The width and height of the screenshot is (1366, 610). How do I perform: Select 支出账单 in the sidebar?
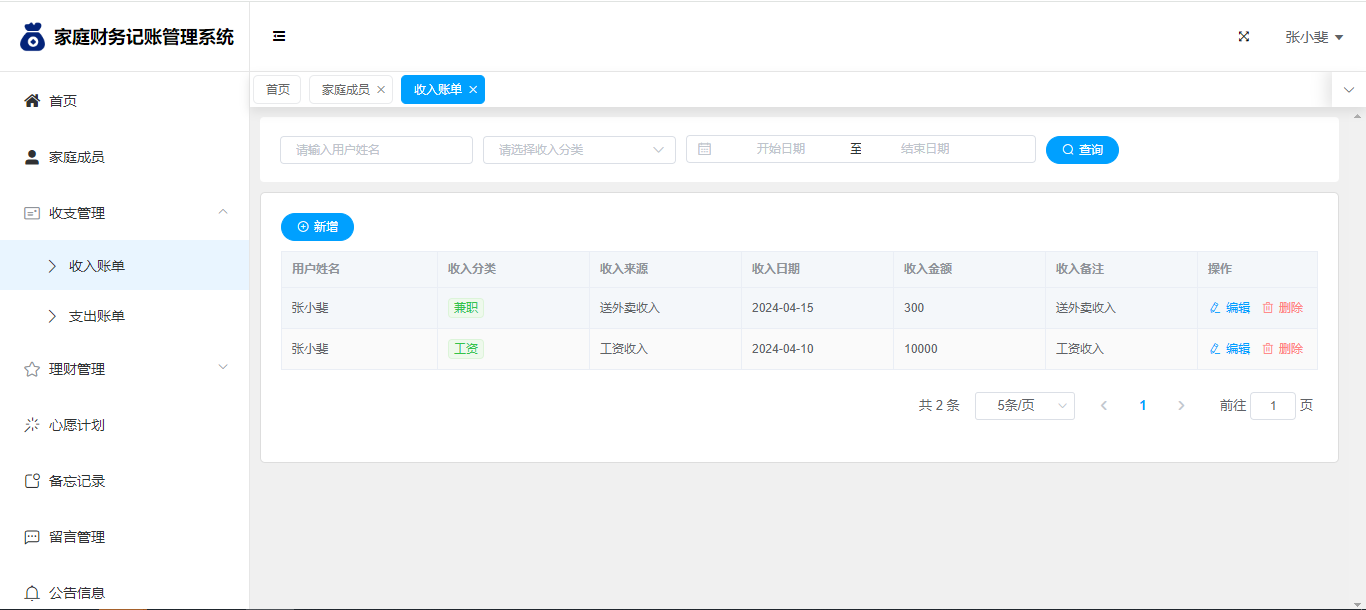[x=96, y=316]
